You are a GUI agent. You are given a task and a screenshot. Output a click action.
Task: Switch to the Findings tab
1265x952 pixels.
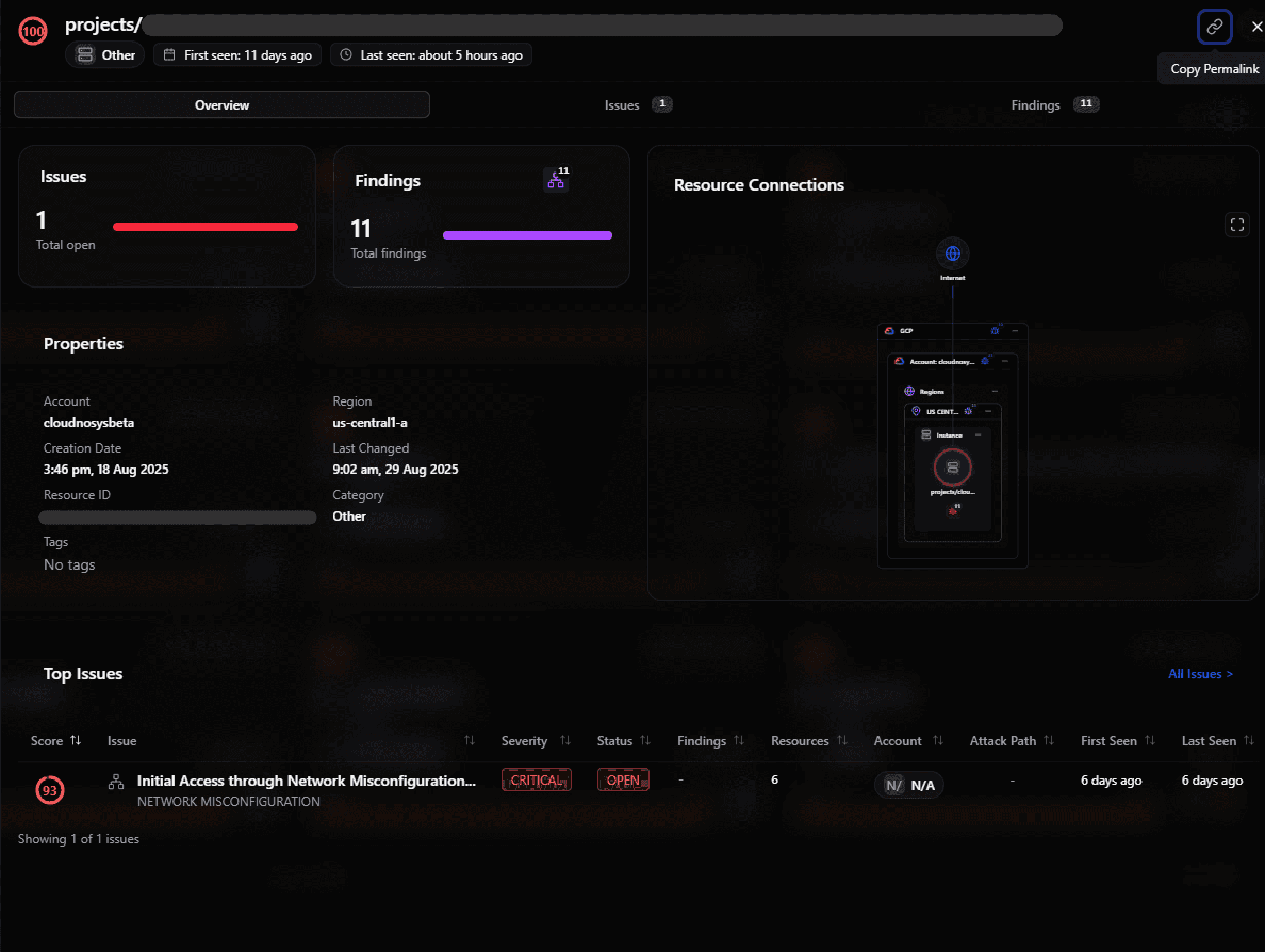click(1055, 105)
